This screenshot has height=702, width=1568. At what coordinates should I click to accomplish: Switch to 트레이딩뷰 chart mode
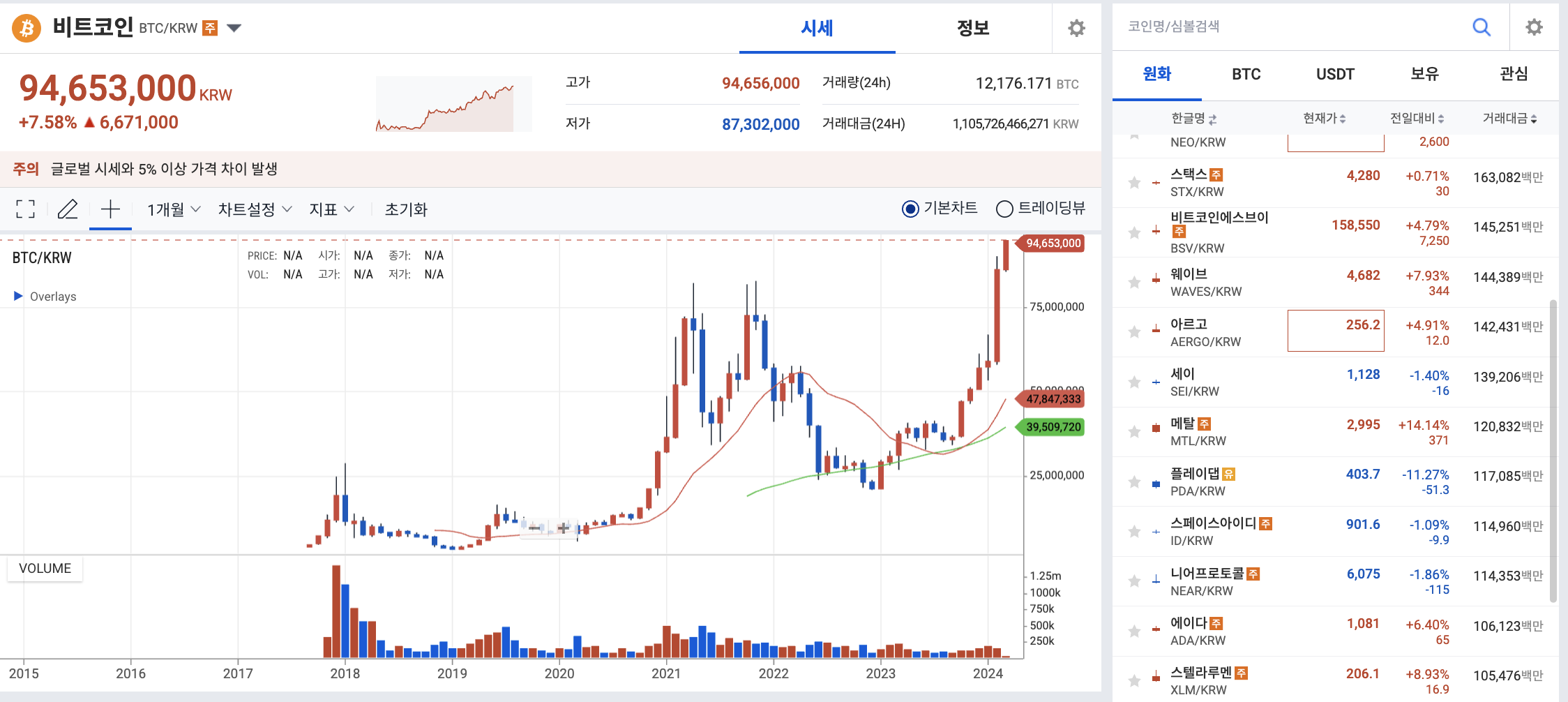[x=1004, y=209]
